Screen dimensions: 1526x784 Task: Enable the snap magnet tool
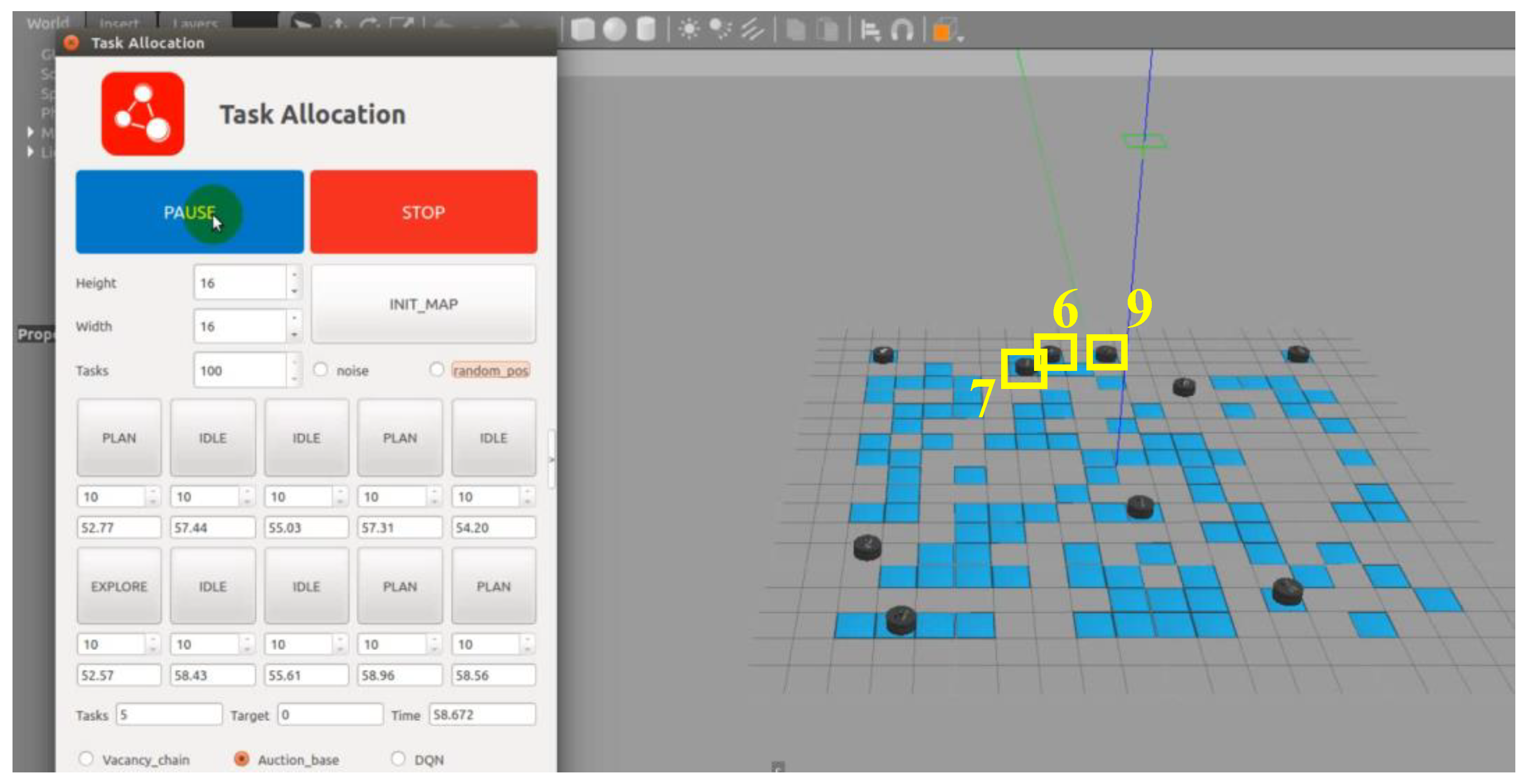click(x=902, y=29)
